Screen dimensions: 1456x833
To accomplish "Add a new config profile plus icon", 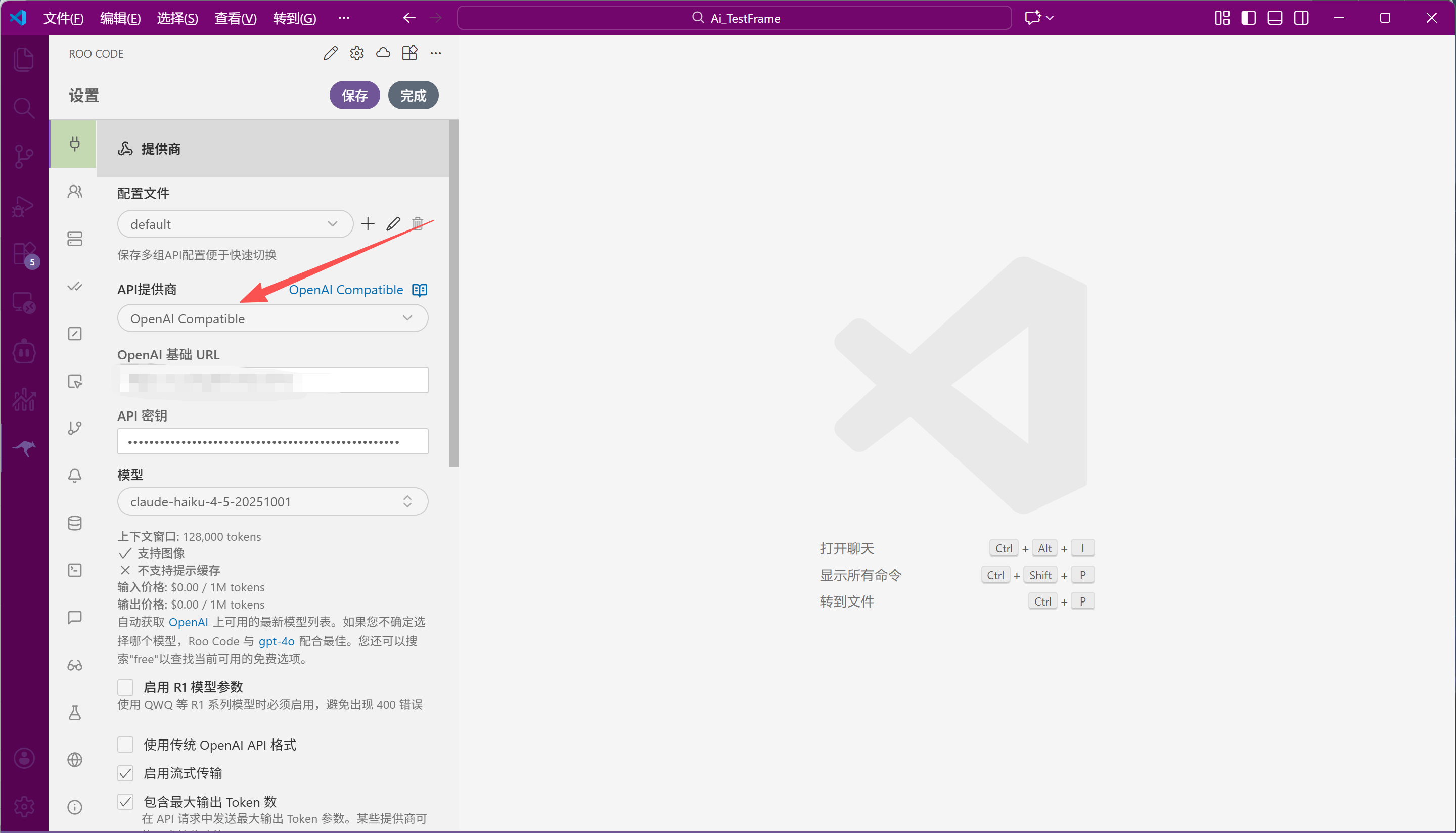I will point(368,224).
